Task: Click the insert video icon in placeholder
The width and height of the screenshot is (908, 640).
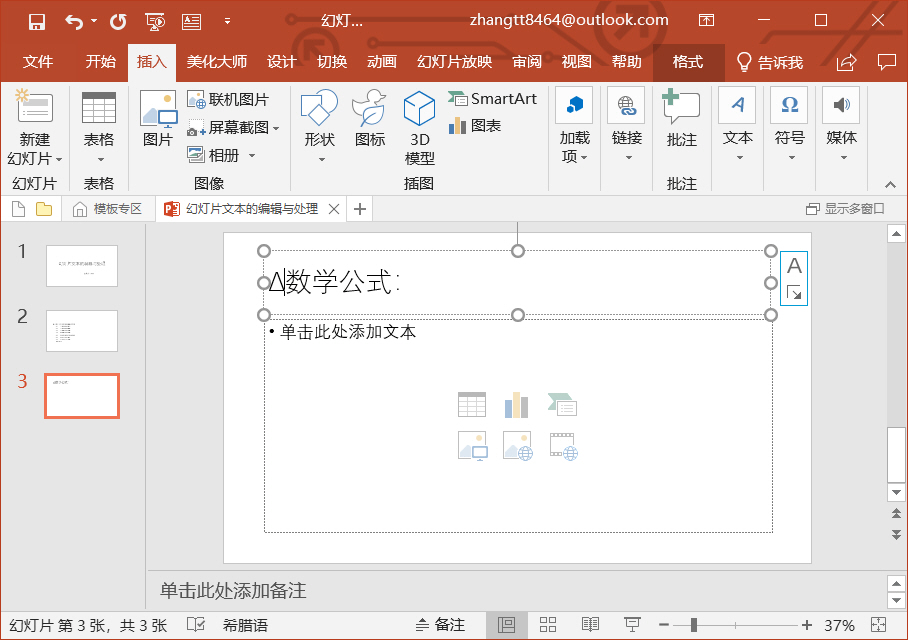Action: pyautogui.click(x=563, y=445)
